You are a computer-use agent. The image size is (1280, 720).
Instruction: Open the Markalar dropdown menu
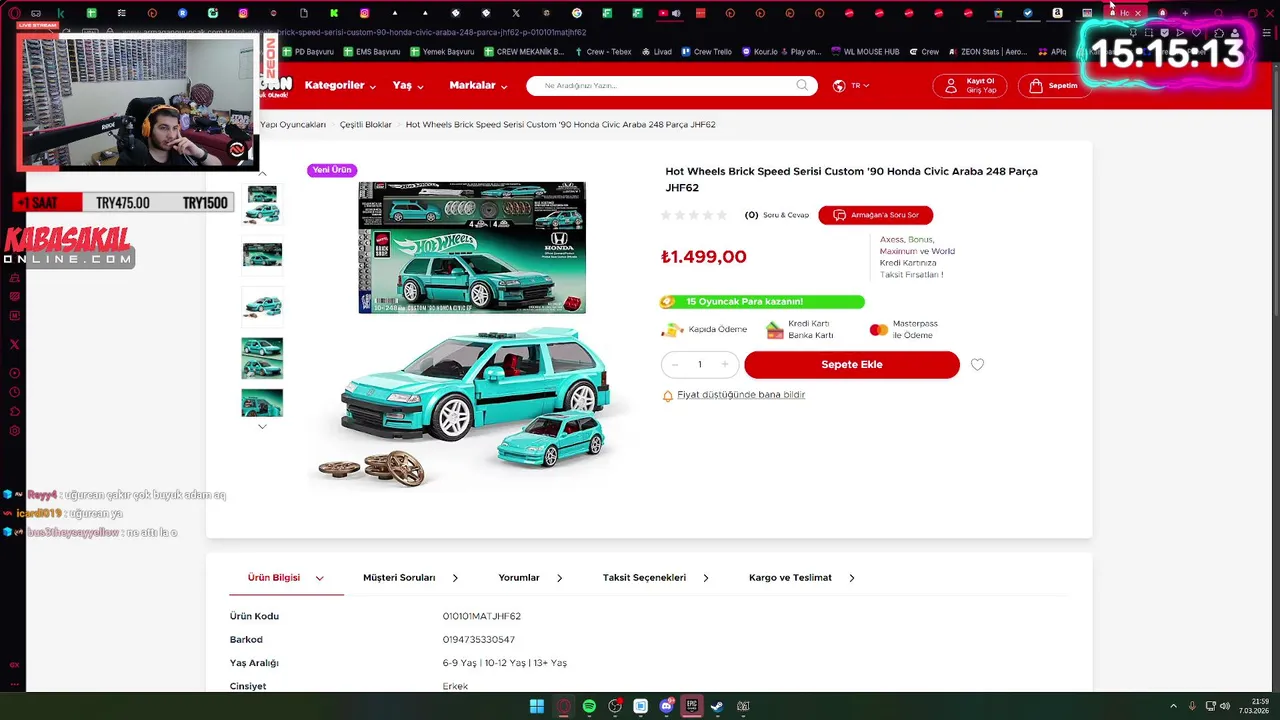coord(478,86)
